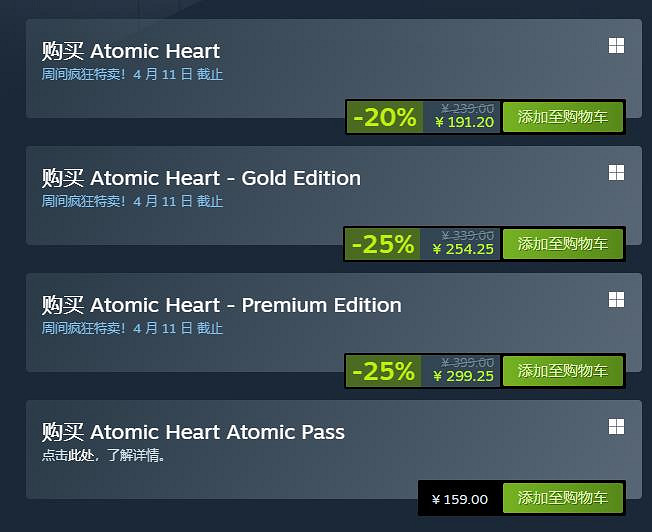Open Atomic Pass details link text
This screenshot has height=532, width=652.
click(x=103, y=455)
